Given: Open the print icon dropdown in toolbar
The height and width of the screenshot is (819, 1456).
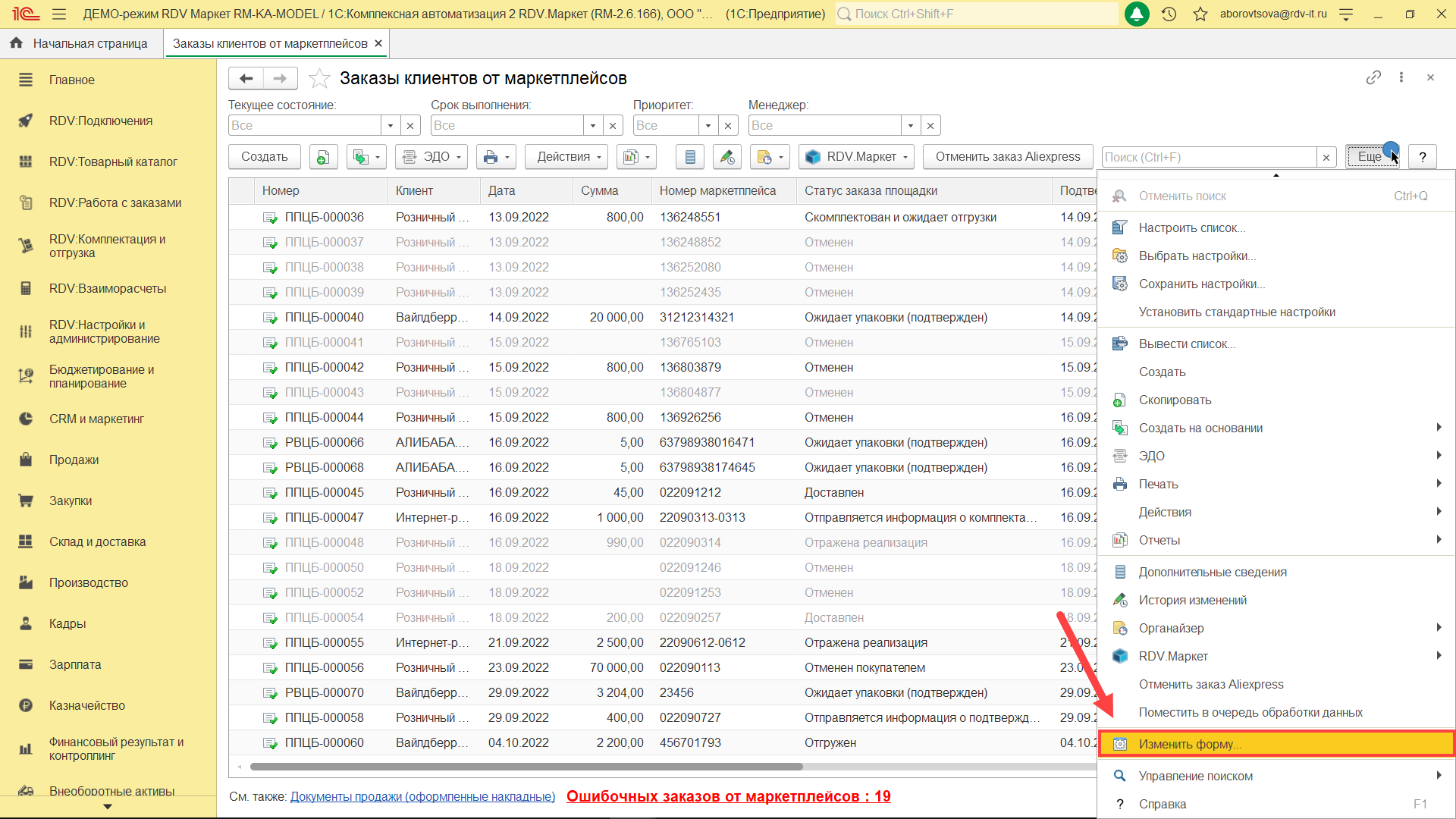Looking at the screenshot, I should [x=497, y=157].
